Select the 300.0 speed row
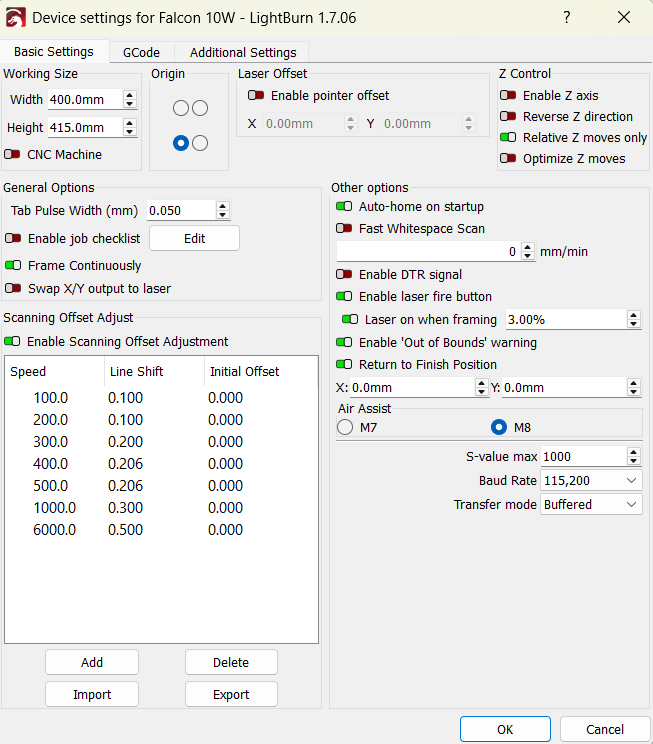The image size is (653, 744). [x=161, y=442]
